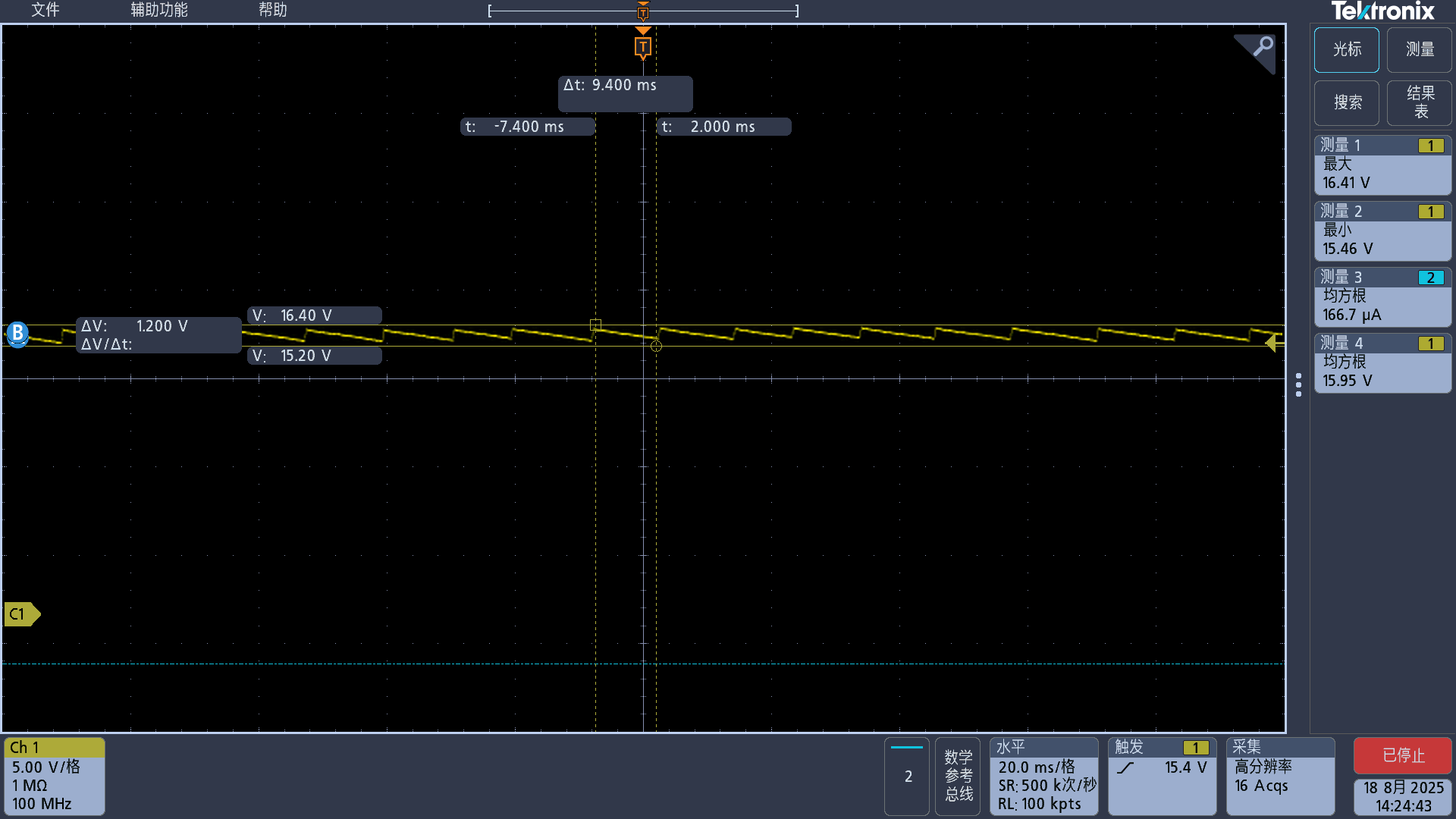1456x819 pixels.
Task: Open the 辅助功能 menu
Action: click(158, 10)
